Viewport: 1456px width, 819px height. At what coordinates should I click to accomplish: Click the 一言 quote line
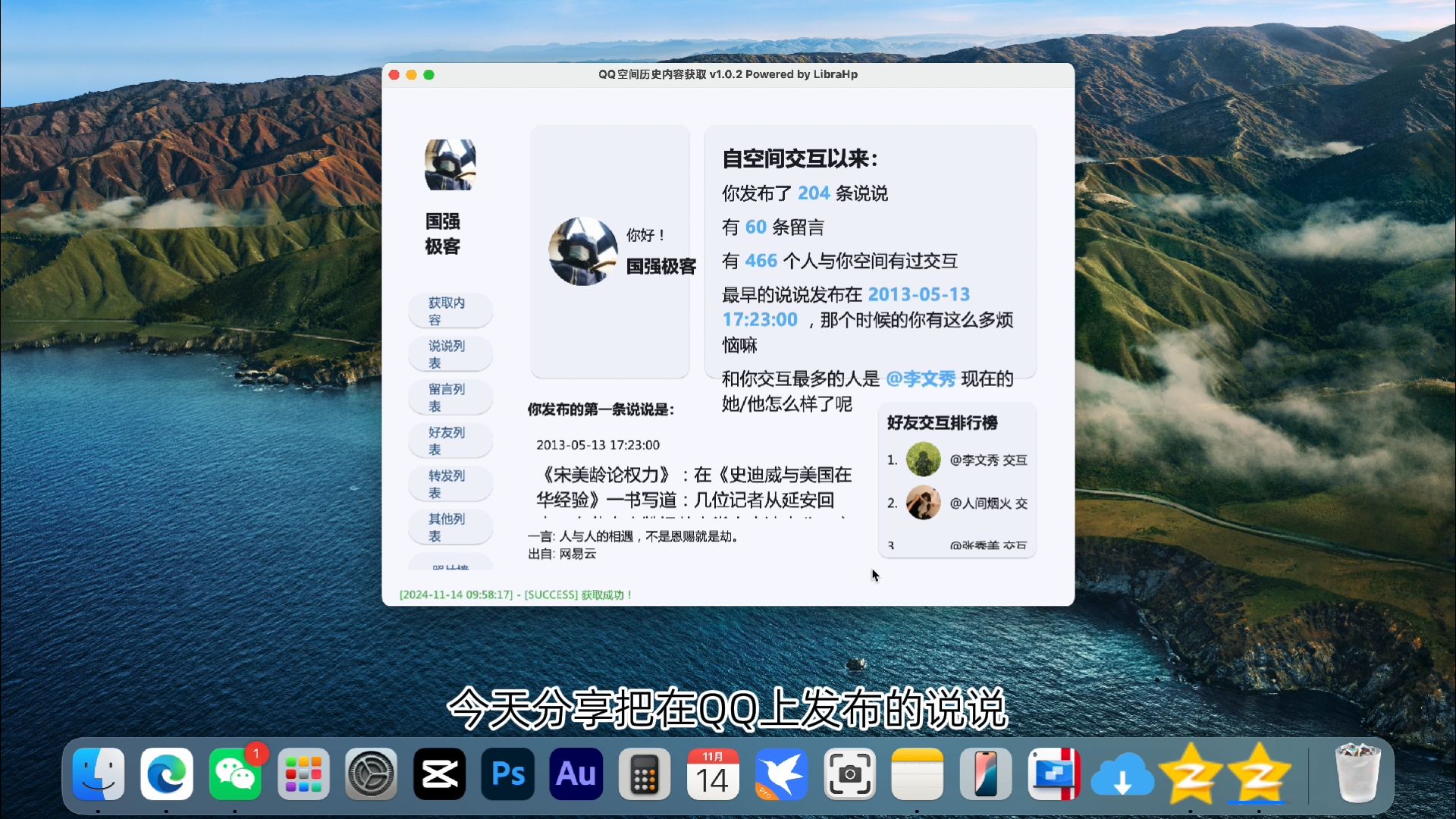coord(633,536)
